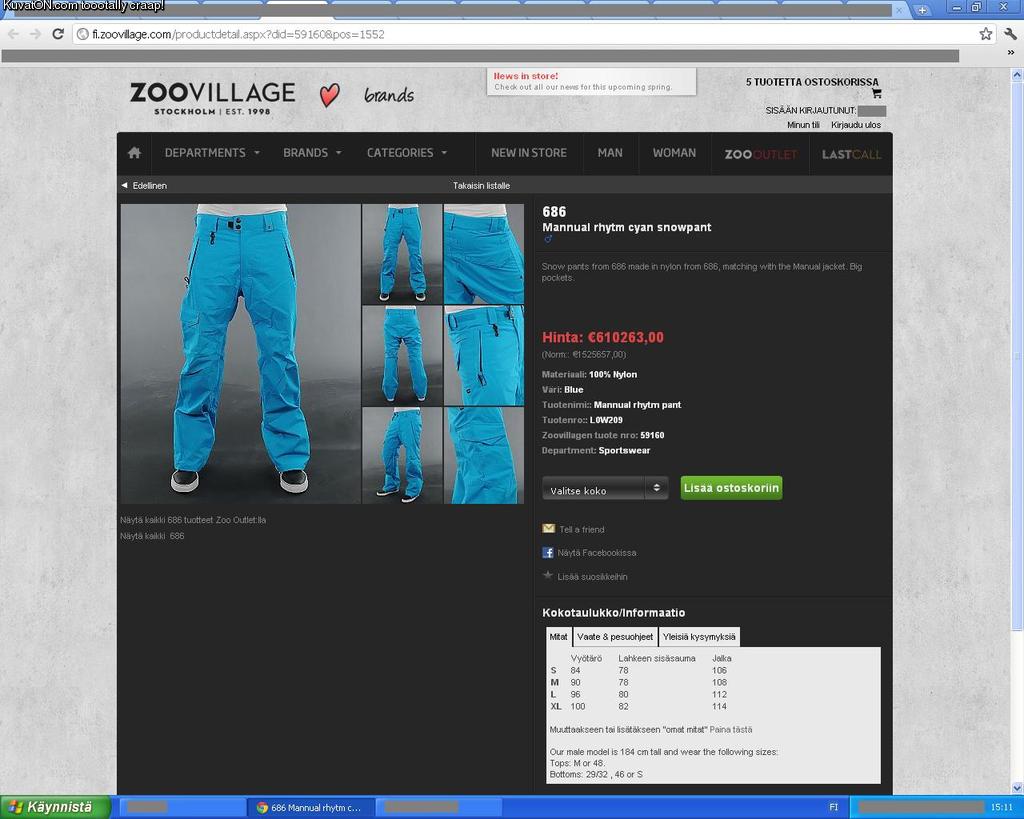Click the green Lisää ostoskoriin button

coord(731,488)
